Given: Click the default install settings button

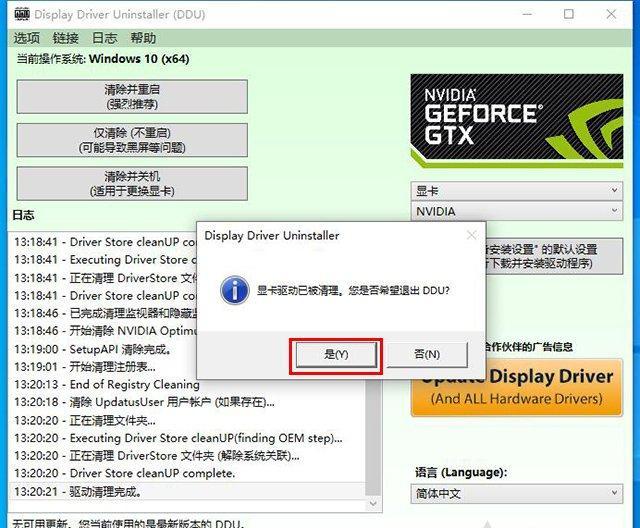Looking at the screenshot, I should [554, 256].
